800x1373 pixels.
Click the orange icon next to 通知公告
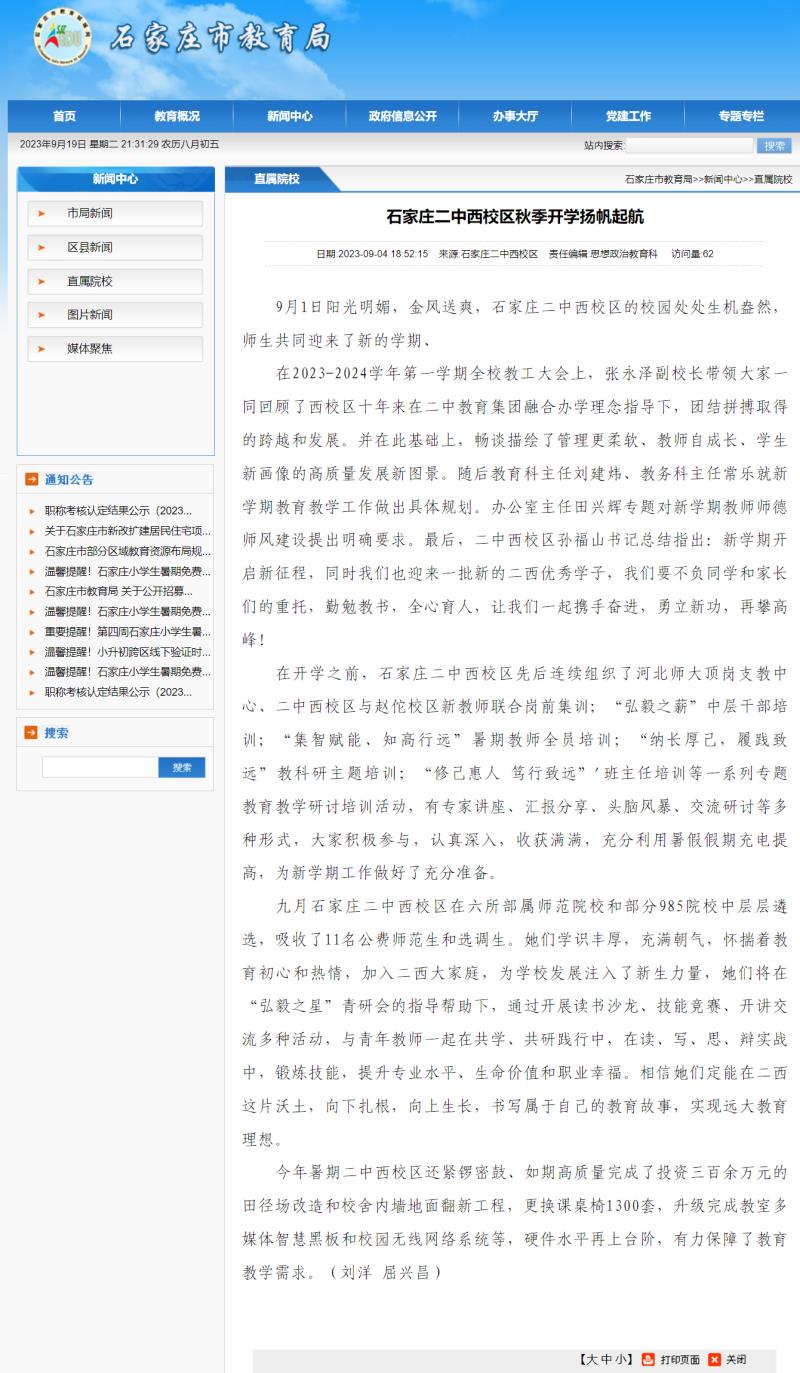tap(32, 480)
